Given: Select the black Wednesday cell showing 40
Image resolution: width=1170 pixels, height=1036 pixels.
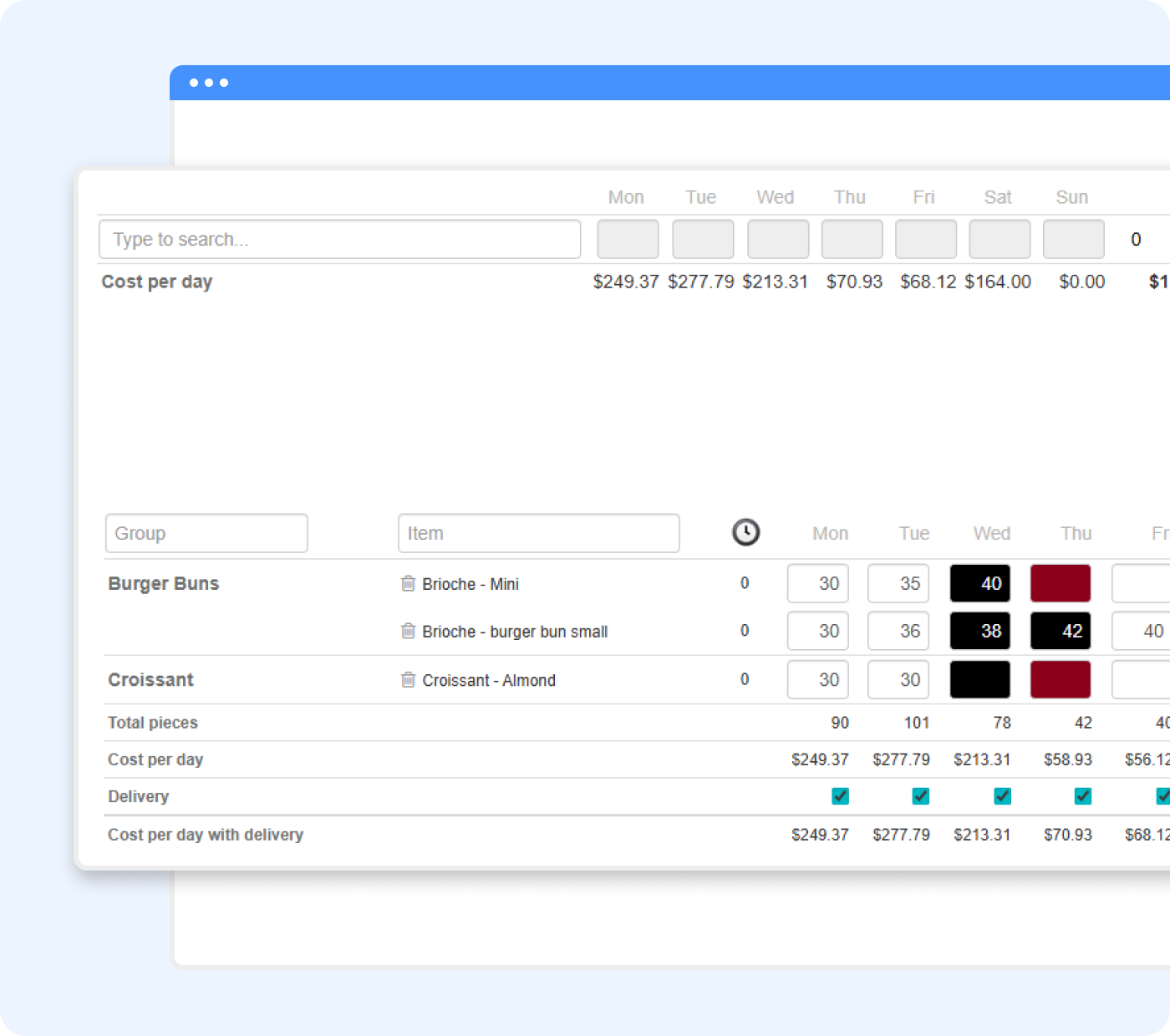Looking at the screenshot, I should (979, 583).
